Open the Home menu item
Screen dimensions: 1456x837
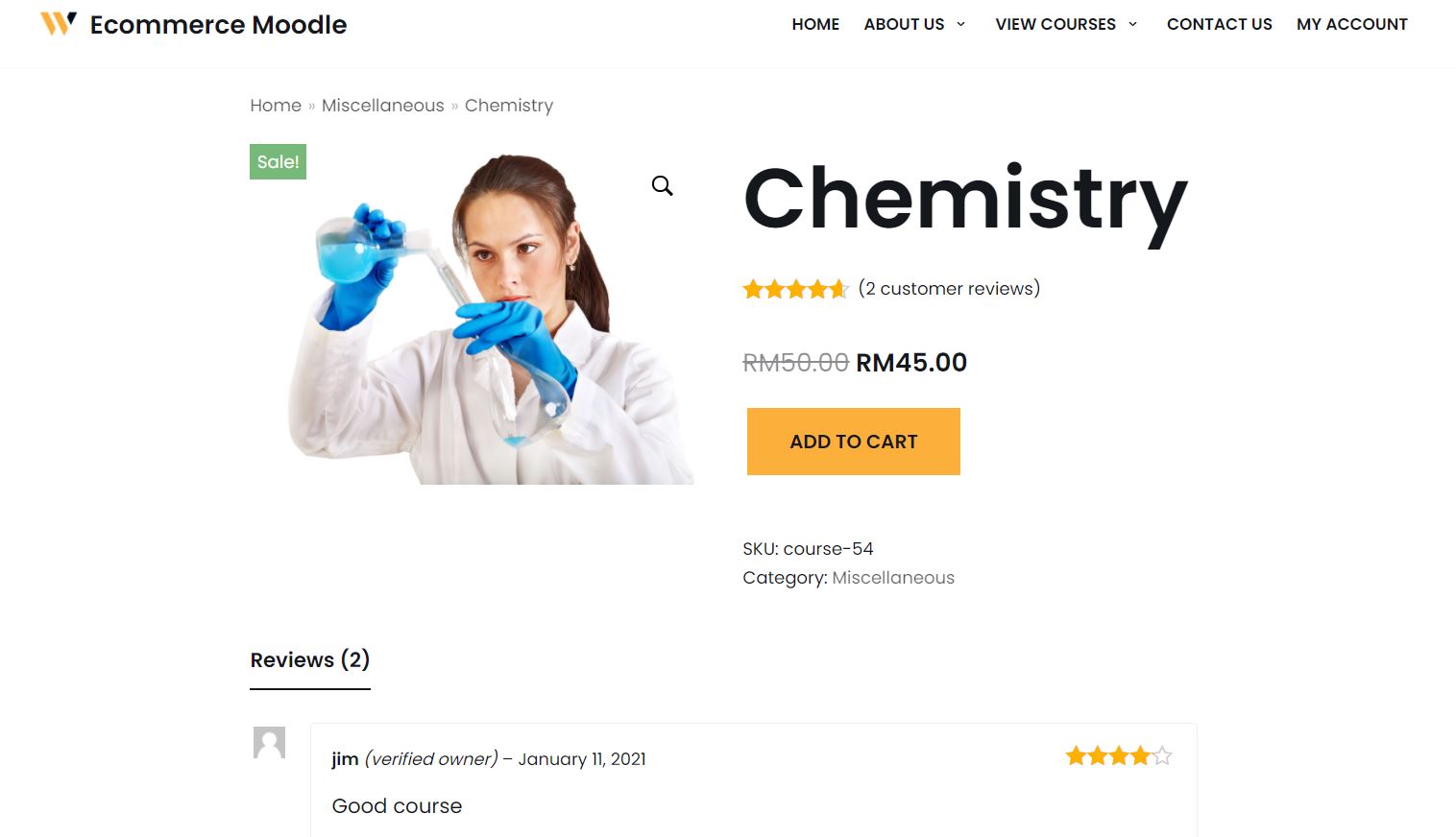pos(815,24)
